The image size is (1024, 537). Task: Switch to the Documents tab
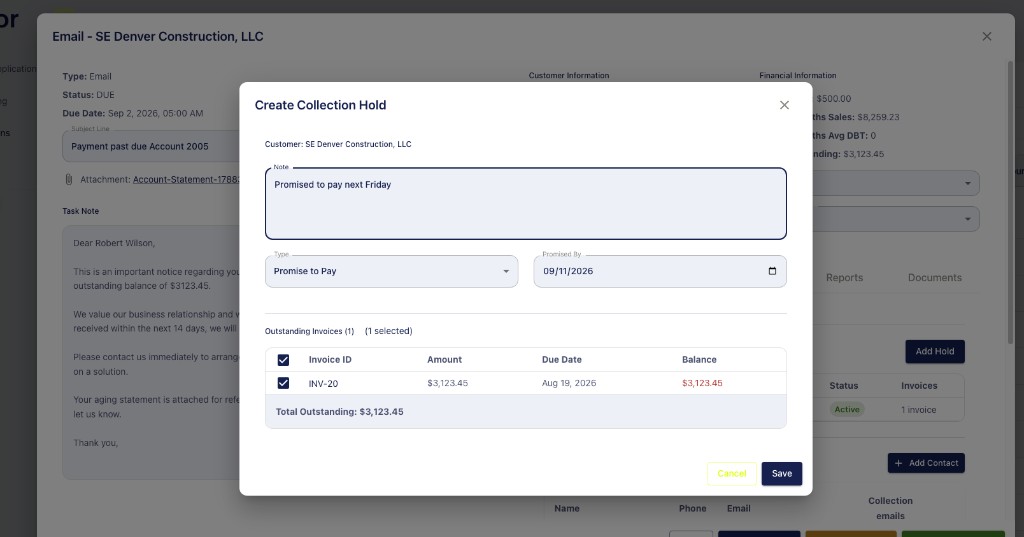tap(935, 278)
